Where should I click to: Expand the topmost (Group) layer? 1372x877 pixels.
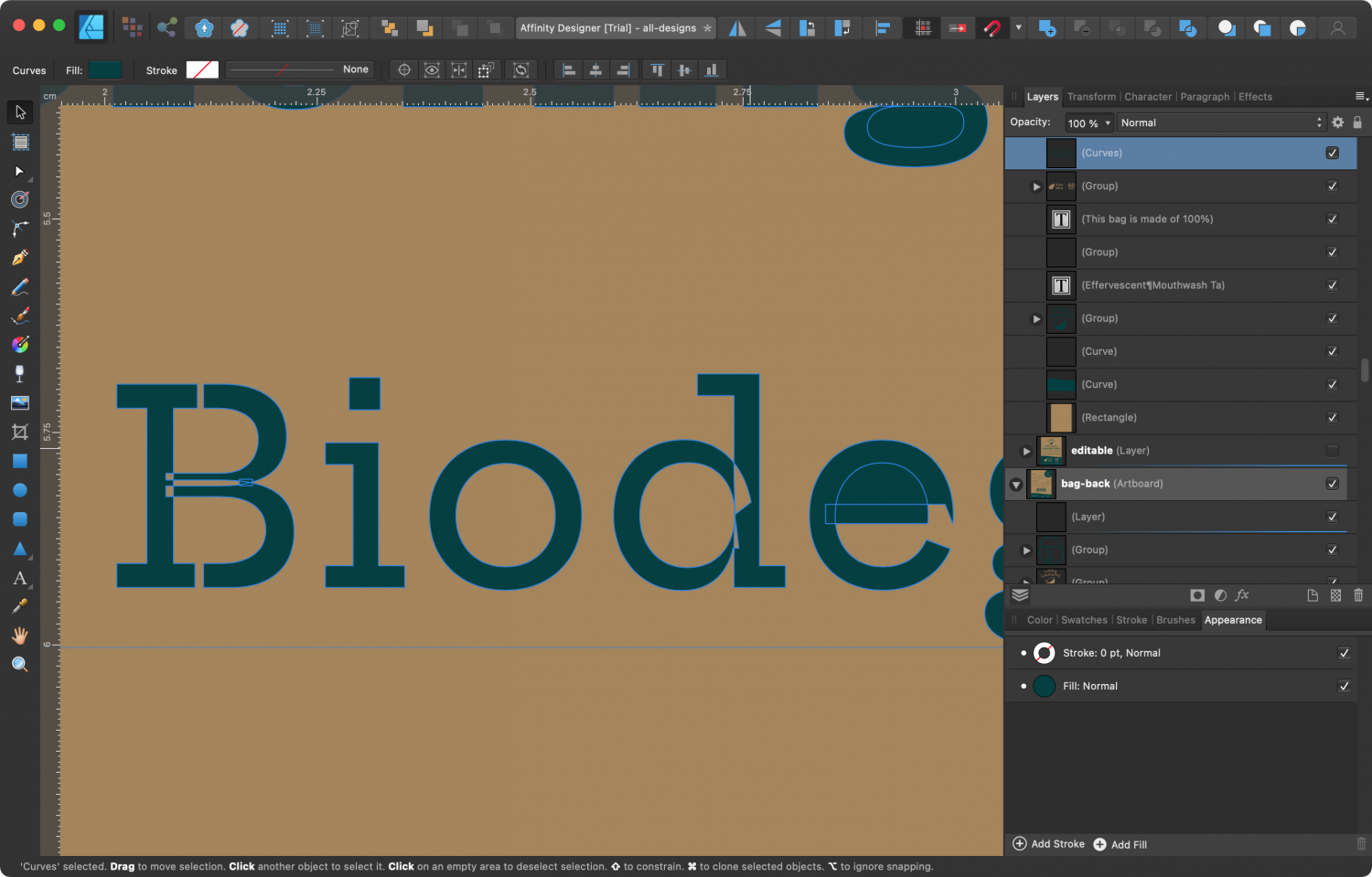tap(1036, 186)
